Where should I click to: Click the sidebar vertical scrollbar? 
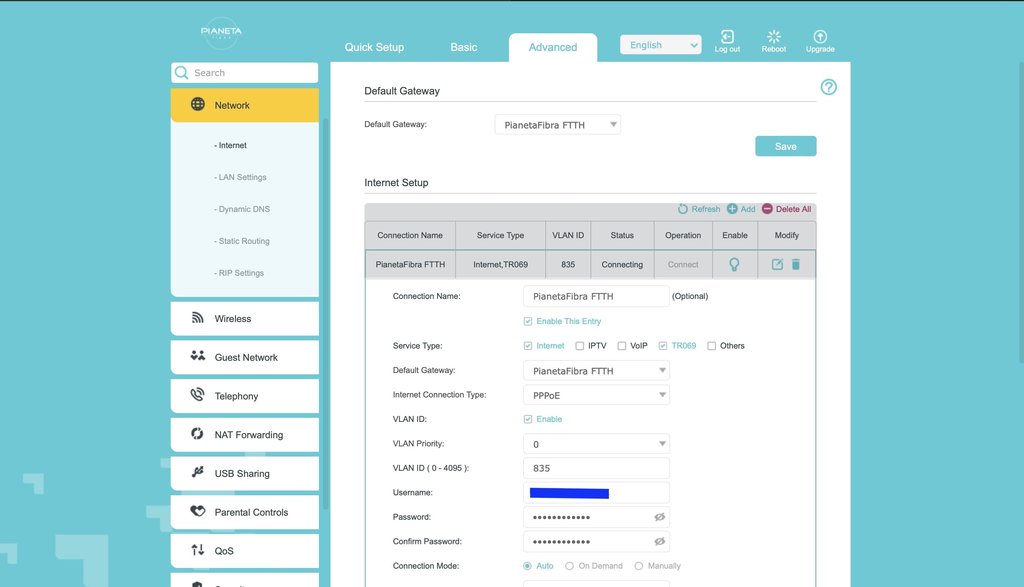325,313
